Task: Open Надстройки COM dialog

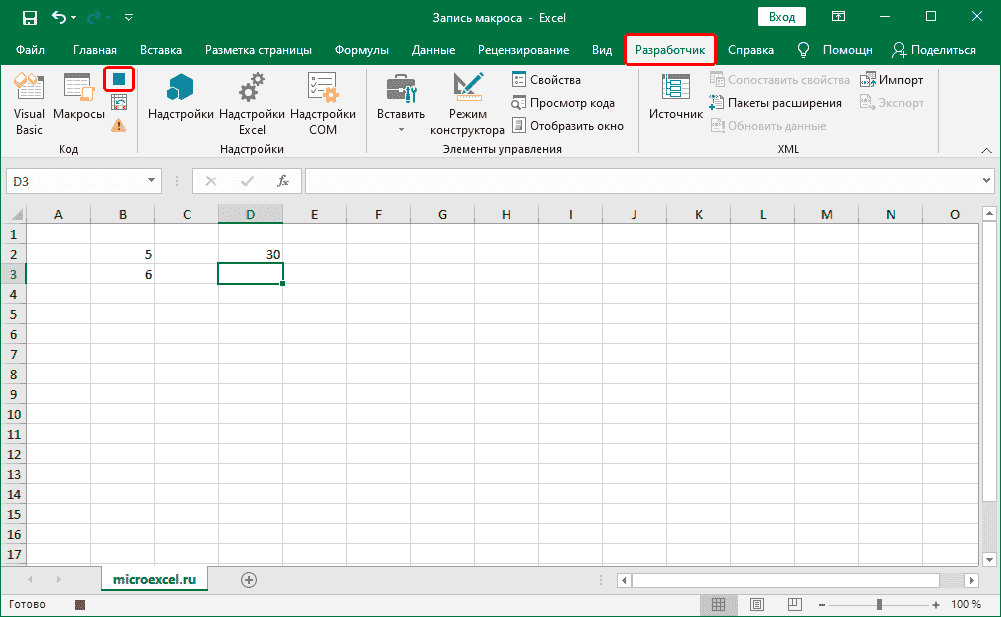Action: (323, 104)
